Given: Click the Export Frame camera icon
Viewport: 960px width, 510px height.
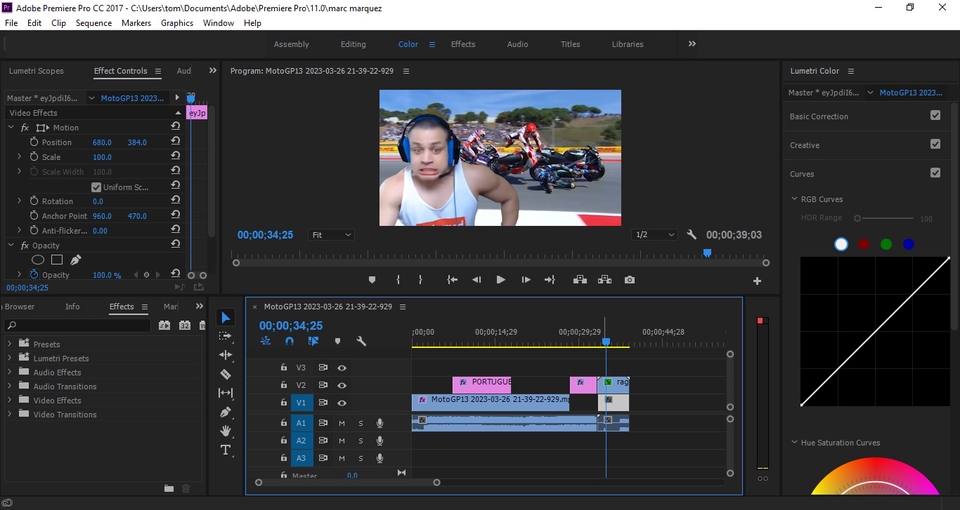Looking at the screenshot, I should click(630, 280).
